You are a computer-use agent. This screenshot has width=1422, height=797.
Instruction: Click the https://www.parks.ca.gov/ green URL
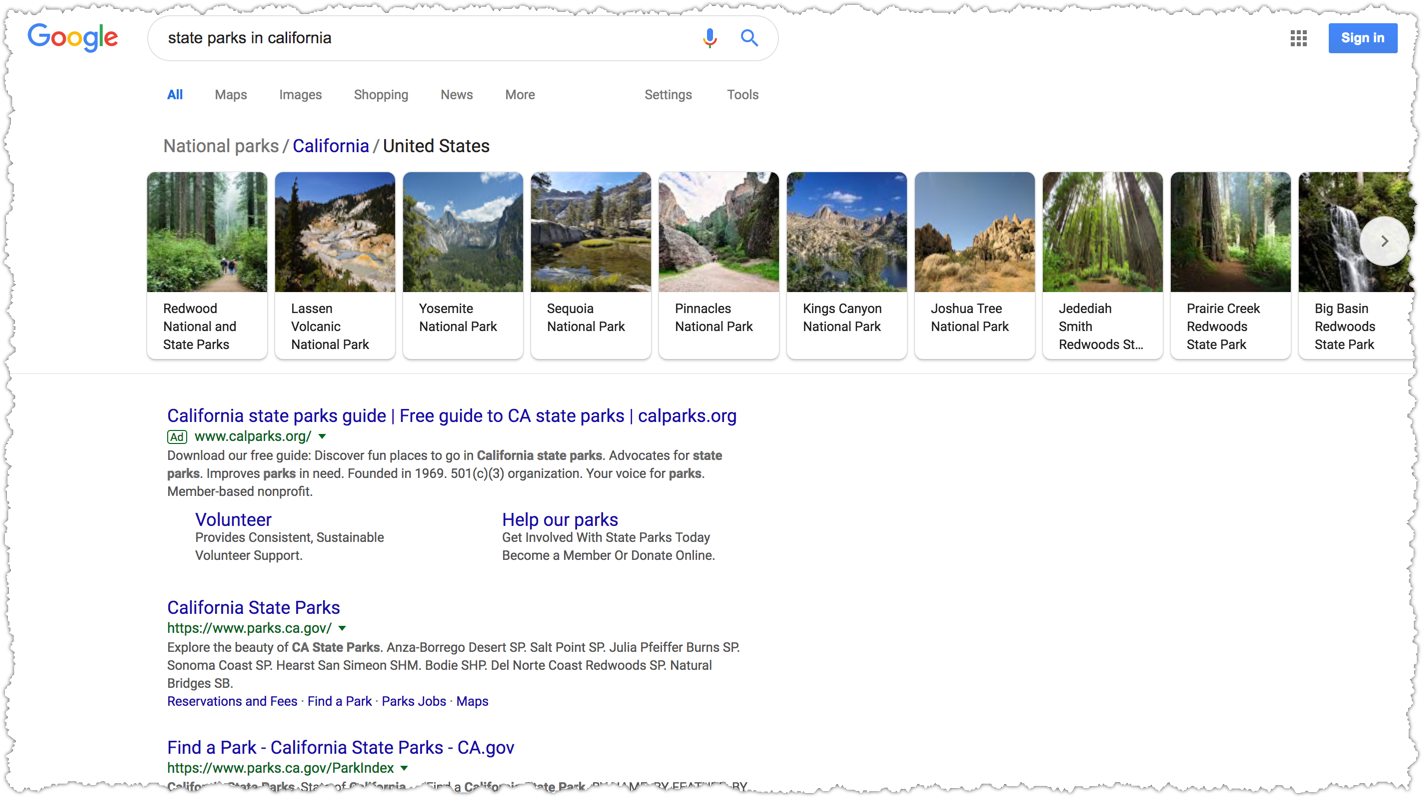[249, 629]
